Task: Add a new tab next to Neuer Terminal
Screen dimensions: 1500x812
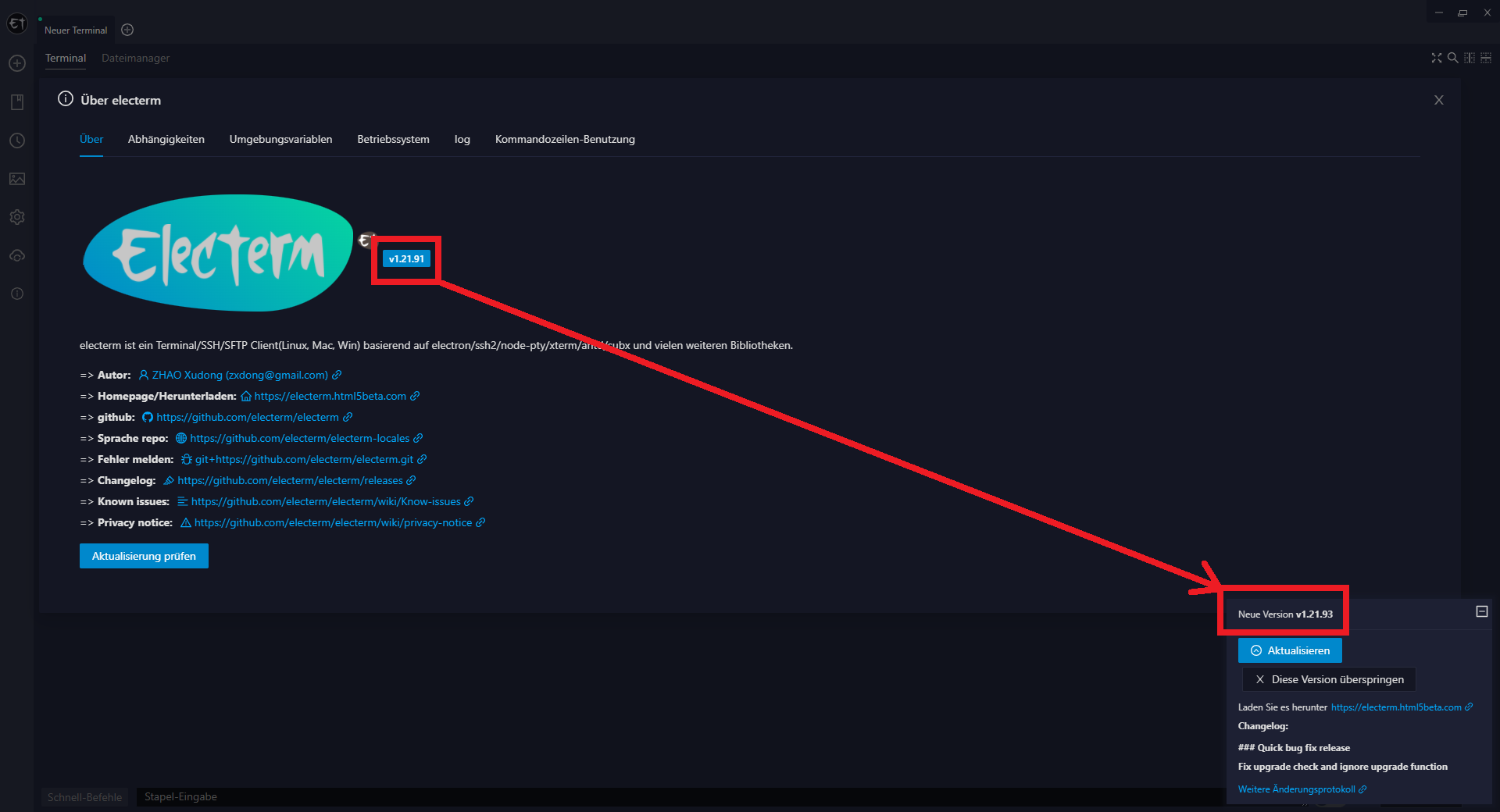Action: (x=127, y=30)
